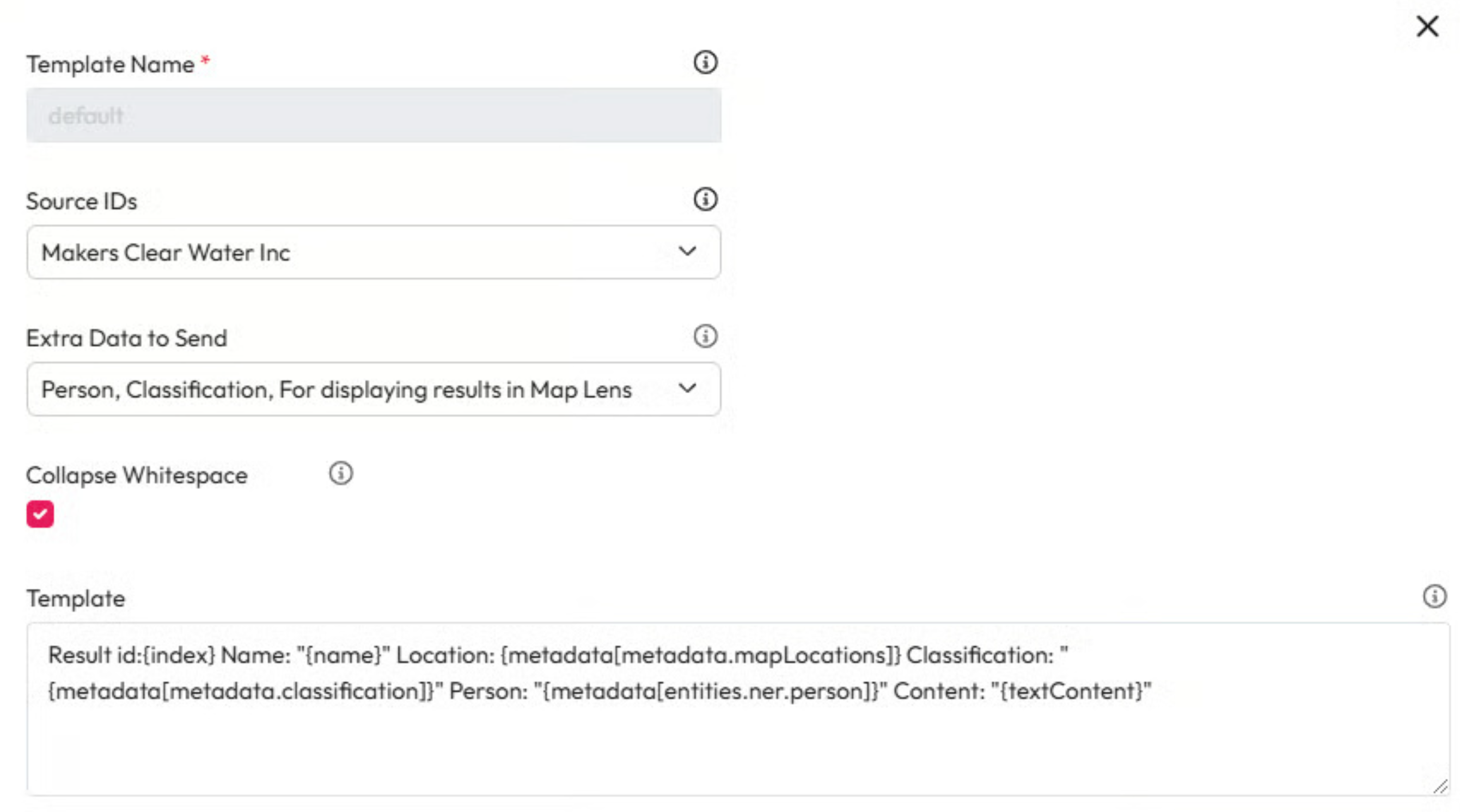Viewport: 1460px width, 812px height.
Task: Click the disabled default template name field
Action: click(373, 115)
